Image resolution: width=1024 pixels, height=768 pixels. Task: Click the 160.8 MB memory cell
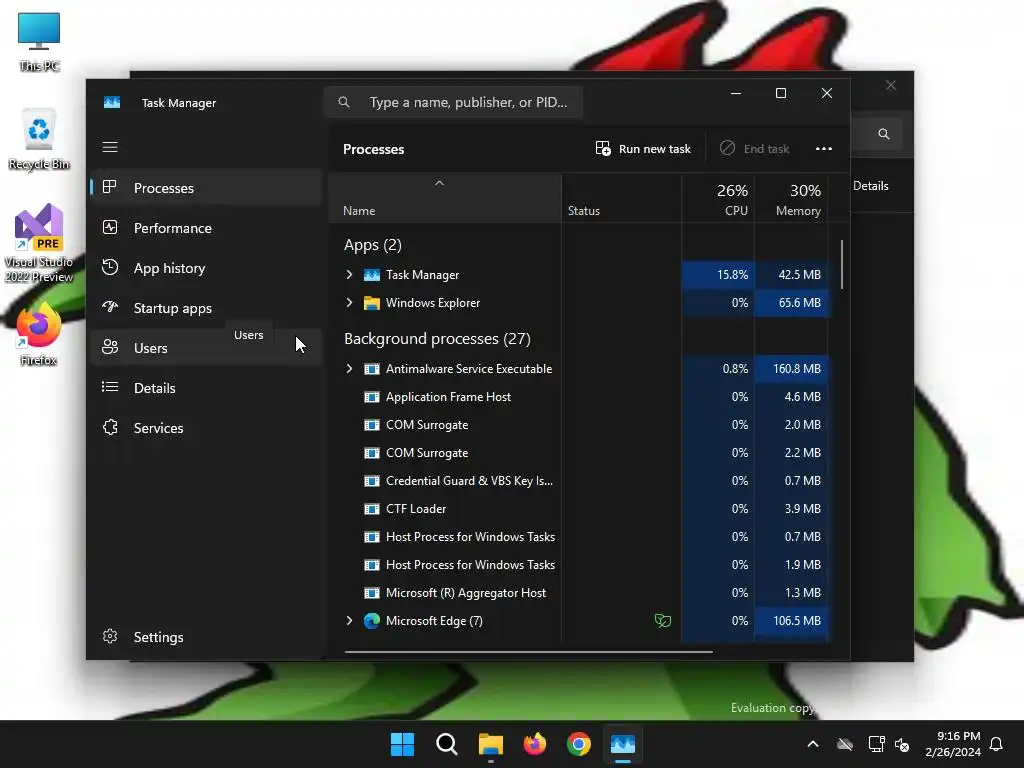792,368
